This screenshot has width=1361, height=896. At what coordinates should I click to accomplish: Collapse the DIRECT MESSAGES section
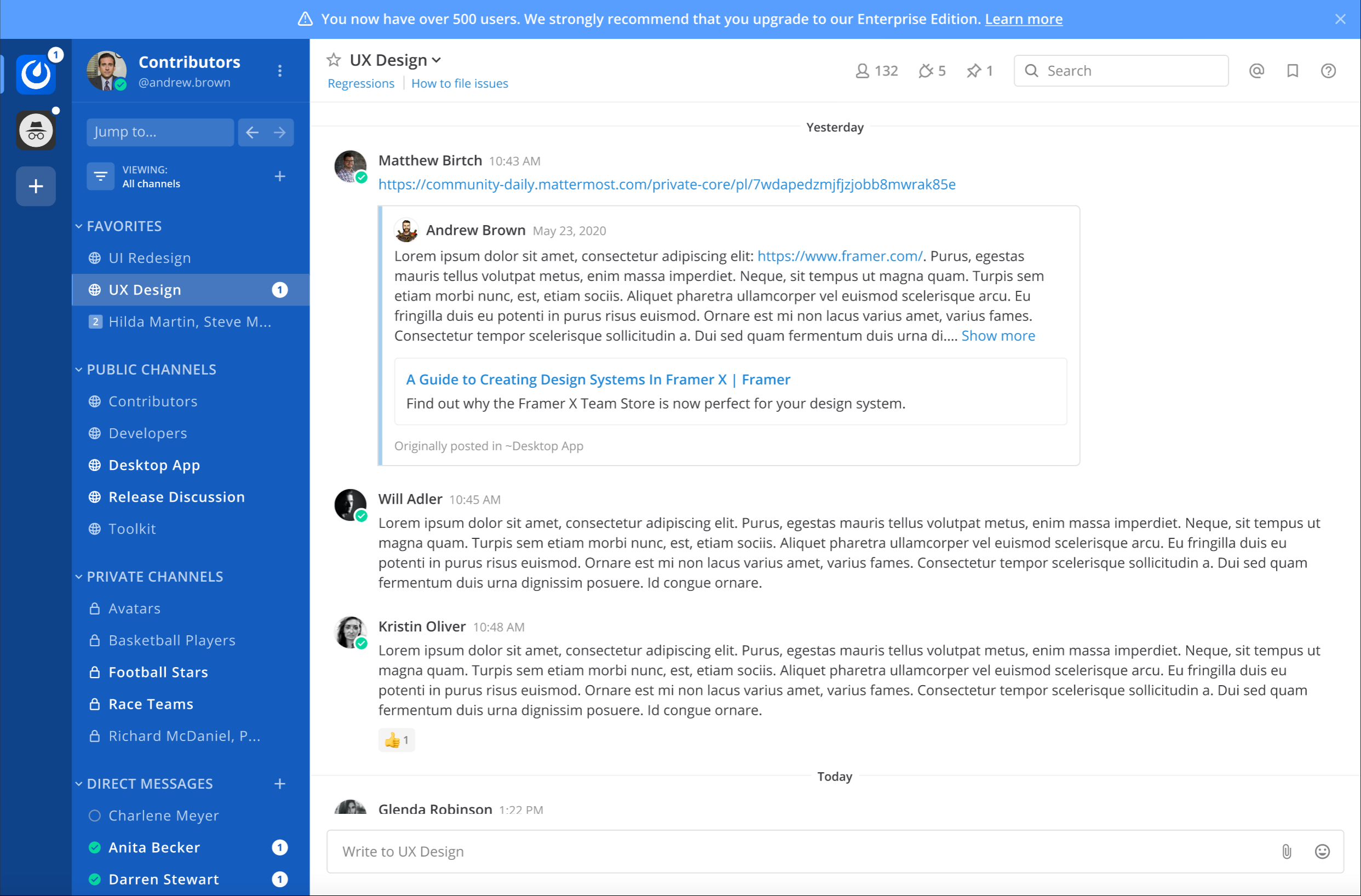[x=79, y=783]
